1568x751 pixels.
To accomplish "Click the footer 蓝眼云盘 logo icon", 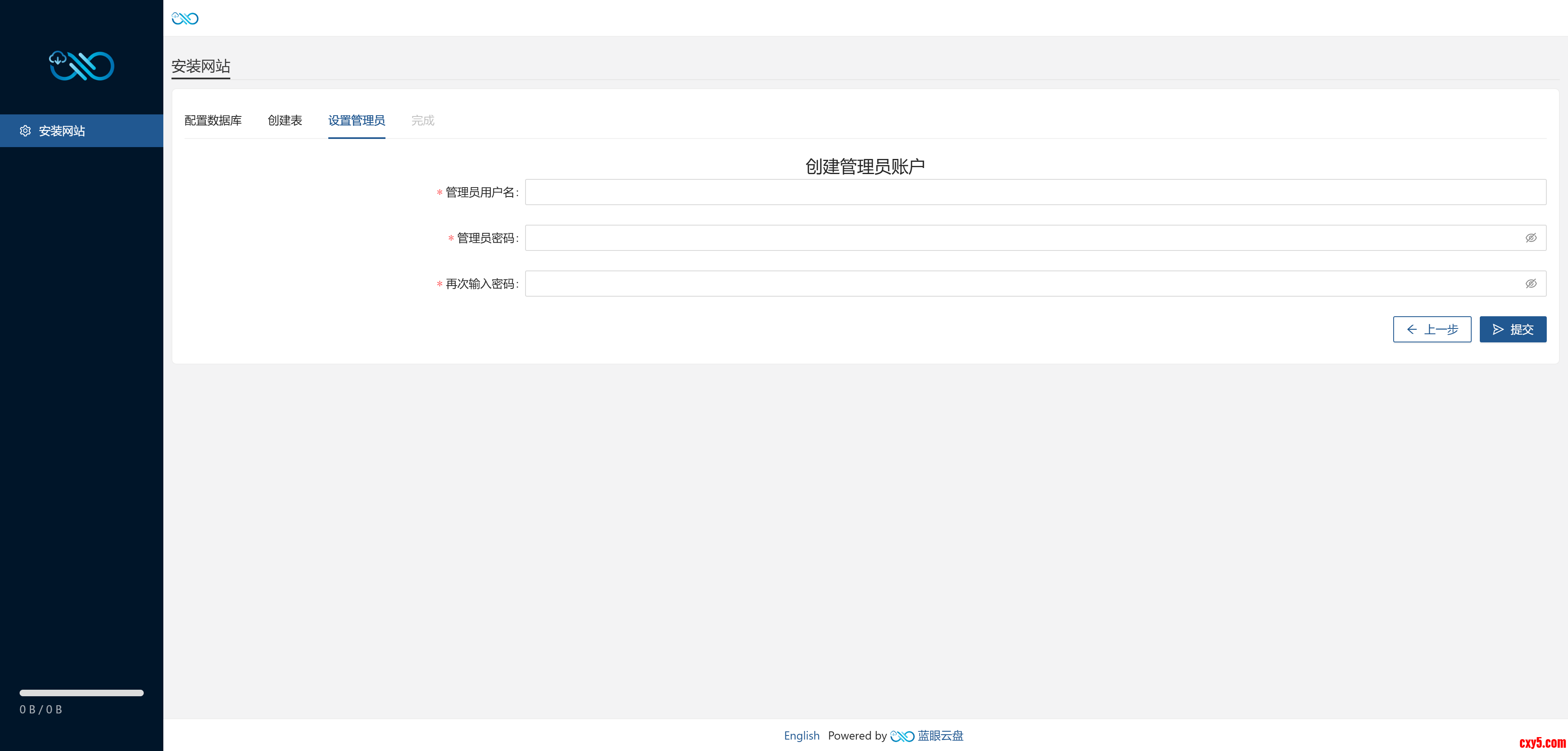I will 902,736.
